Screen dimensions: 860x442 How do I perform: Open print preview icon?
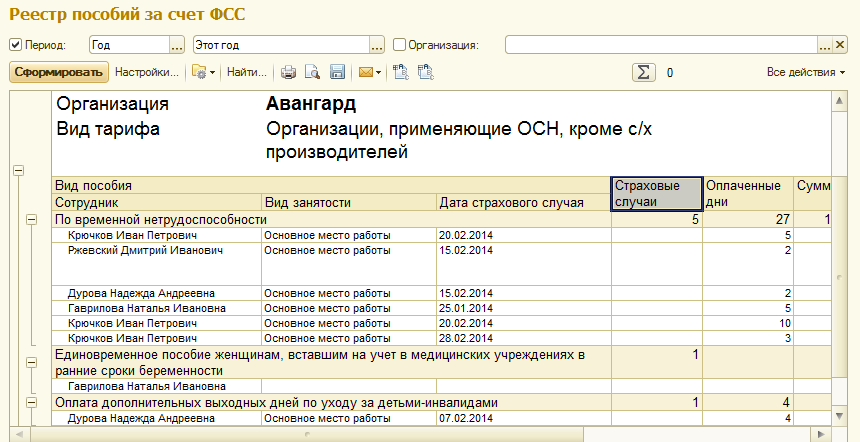tap(313, 72)
